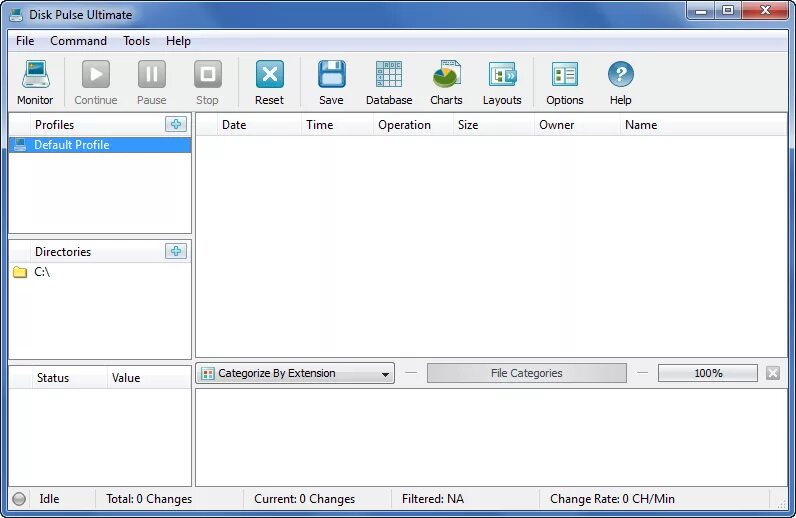The height and width of the screenshot is (518, 796).
Task: Click 'Current: 0 Changes' status text
Action: (304, 499)
